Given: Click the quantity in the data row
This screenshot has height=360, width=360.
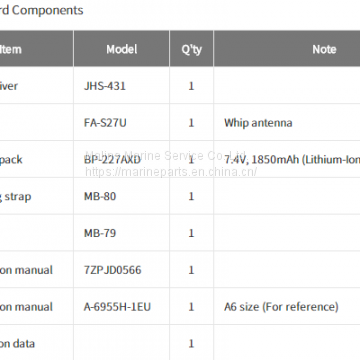Looking at the screenshot, I should pyautogui.click(x=191, y=344).
